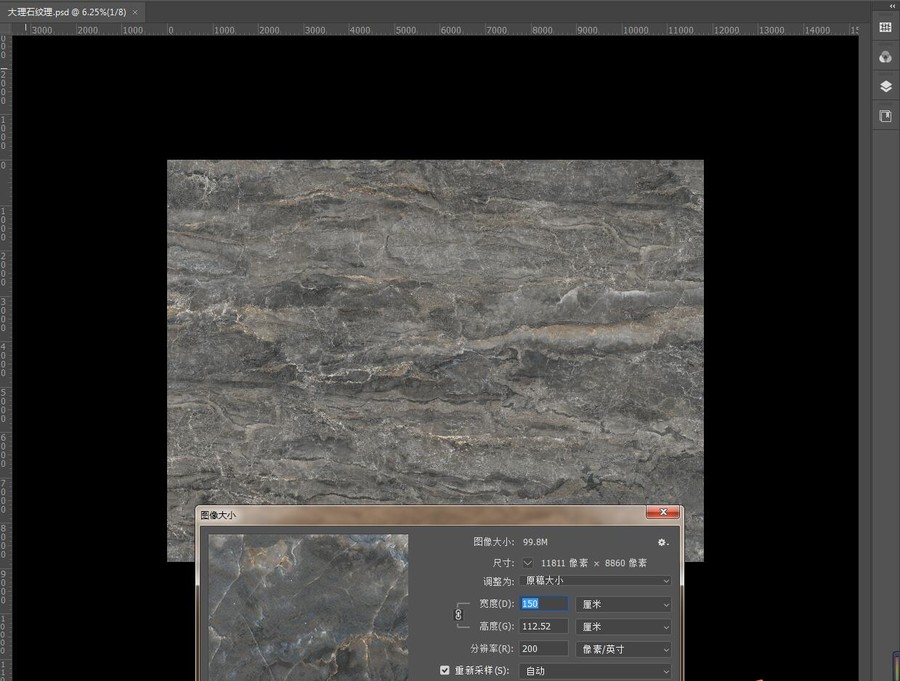Open the 分辨率 unit dropdown
The width and height of the screenshot is (900, 681).
point(623,649)
